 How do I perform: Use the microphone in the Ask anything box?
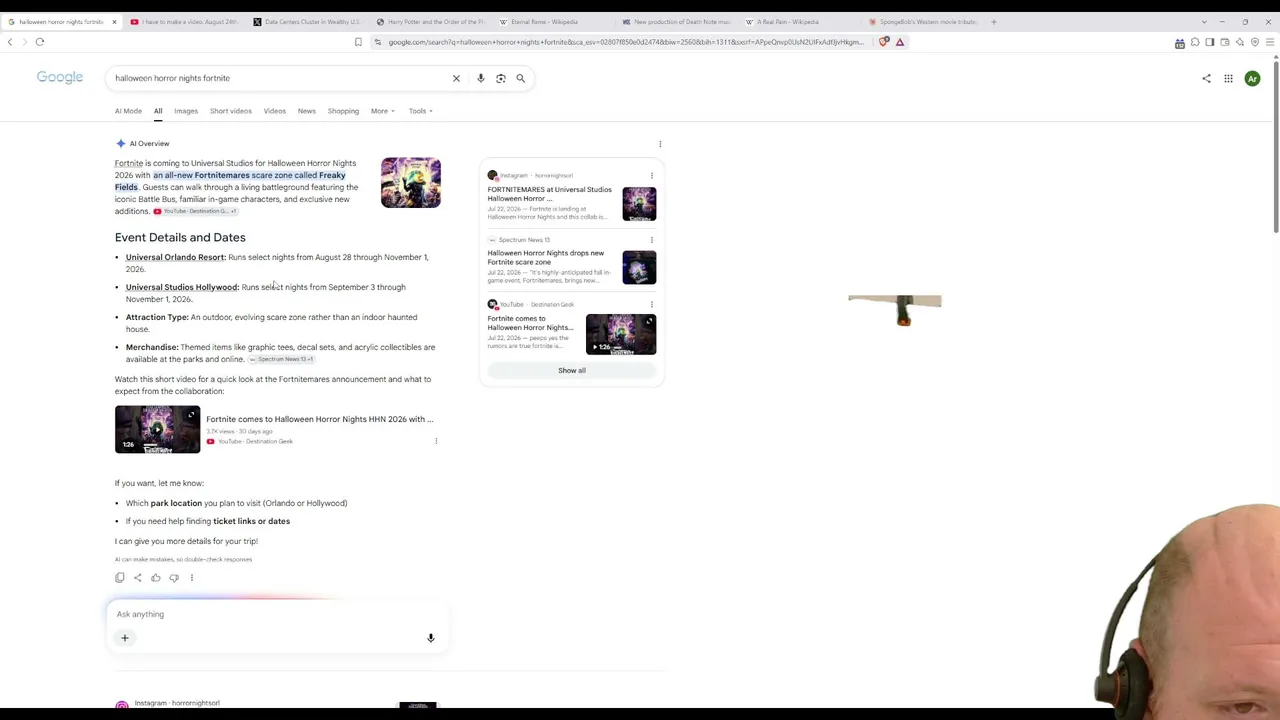tap(431, 638)
